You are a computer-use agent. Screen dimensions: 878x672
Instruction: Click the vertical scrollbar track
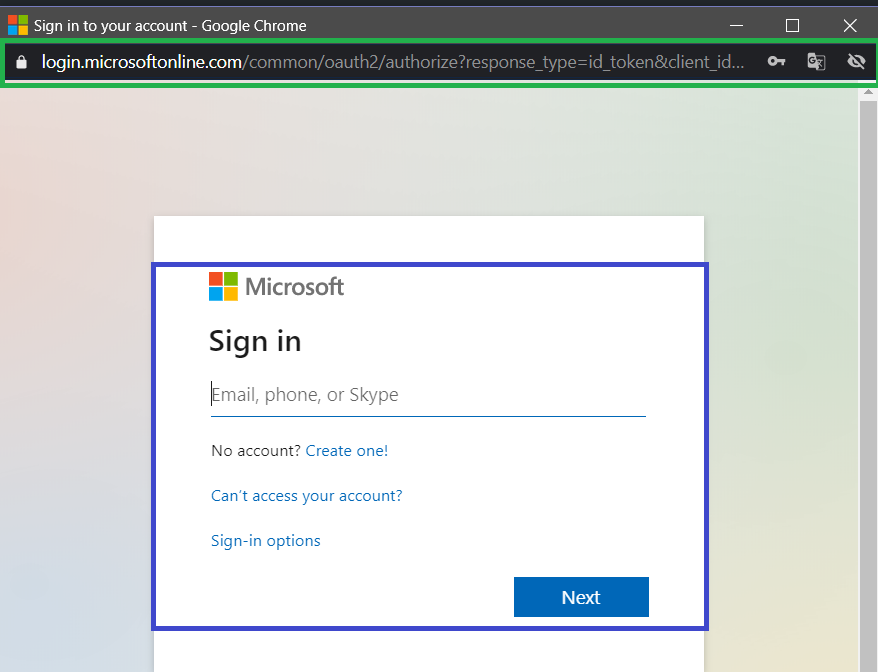pos(868,386)
